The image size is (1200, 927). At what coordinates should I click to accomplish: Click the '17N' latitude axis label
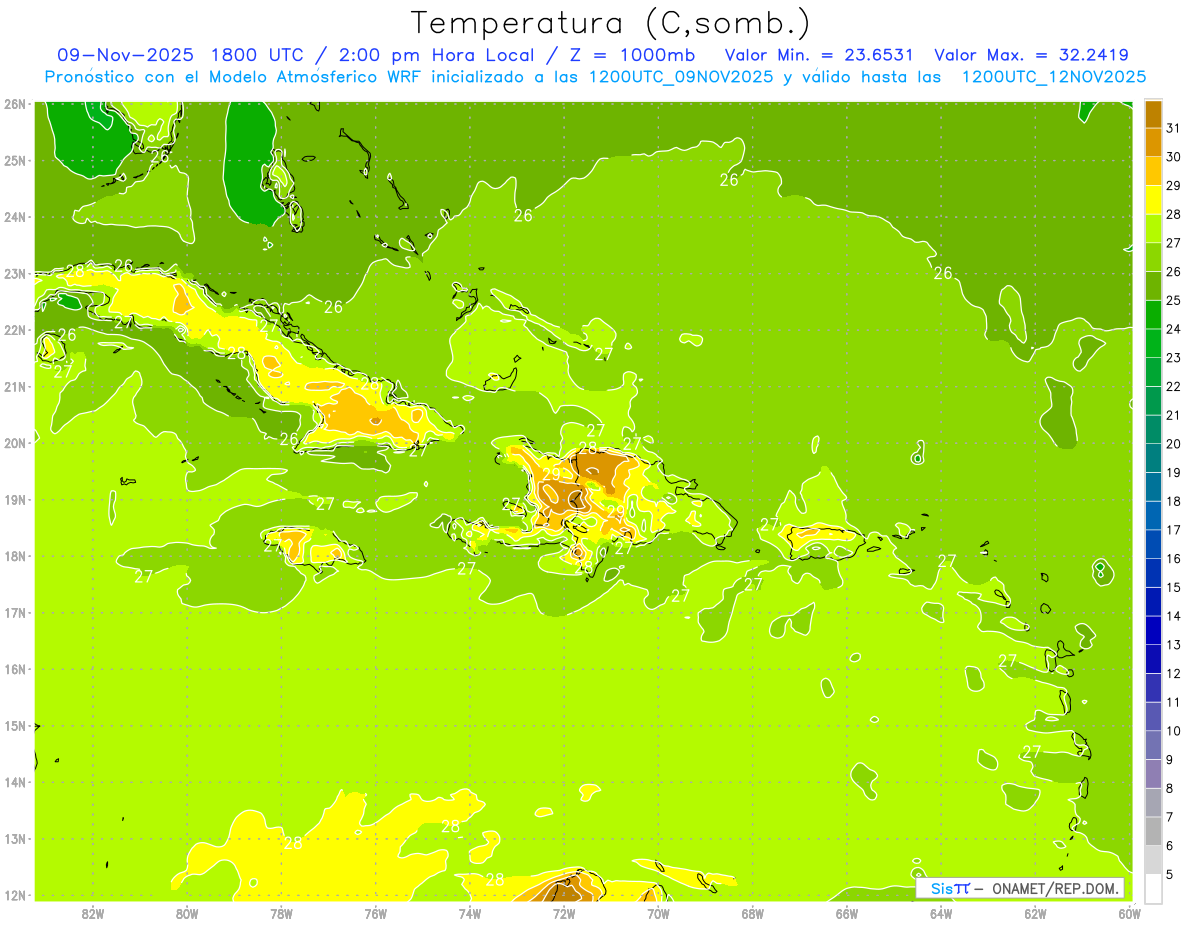pos(14,613)
